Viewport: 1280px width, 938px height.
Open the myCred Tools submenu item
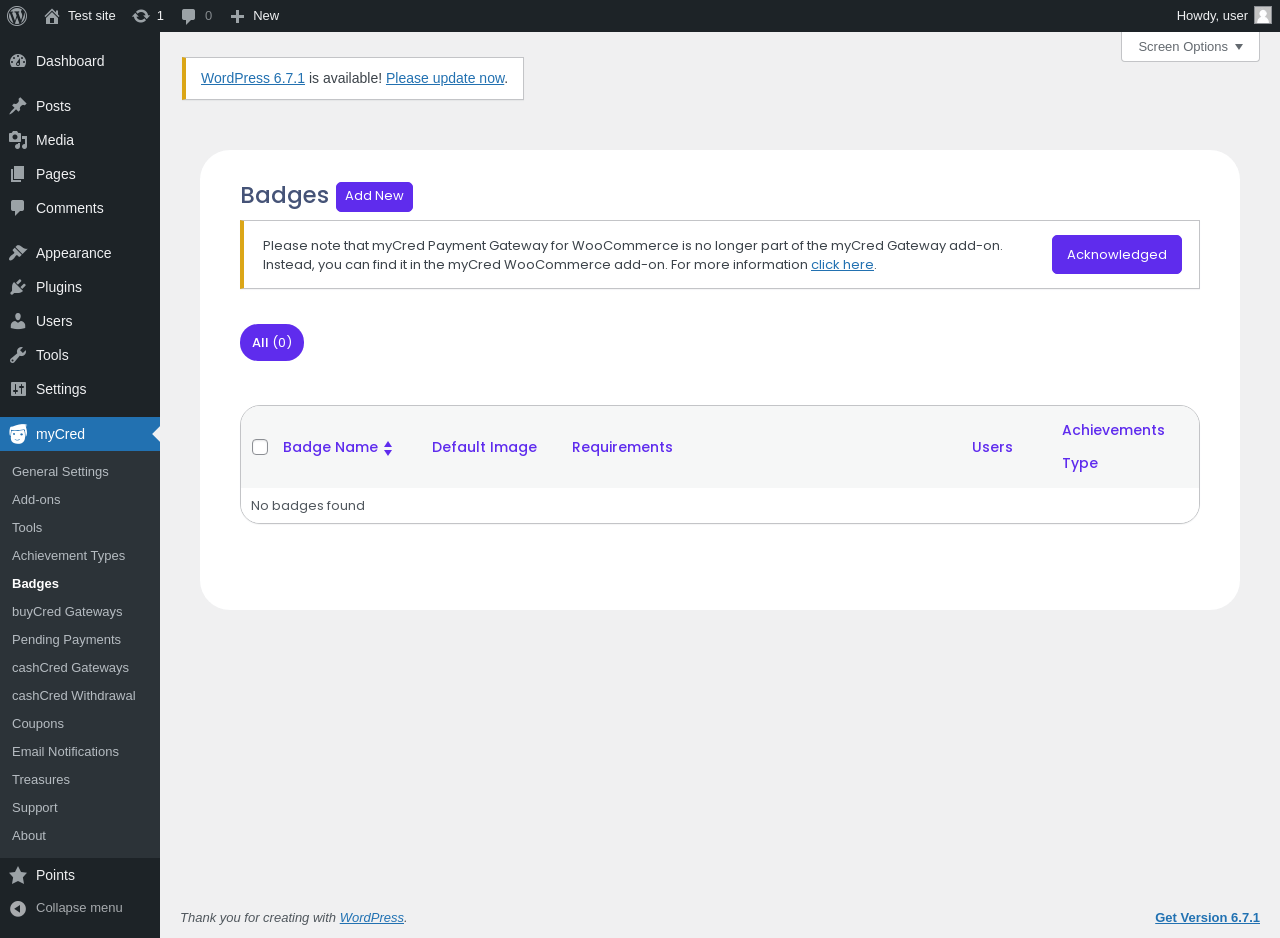[x=27, y=527]
